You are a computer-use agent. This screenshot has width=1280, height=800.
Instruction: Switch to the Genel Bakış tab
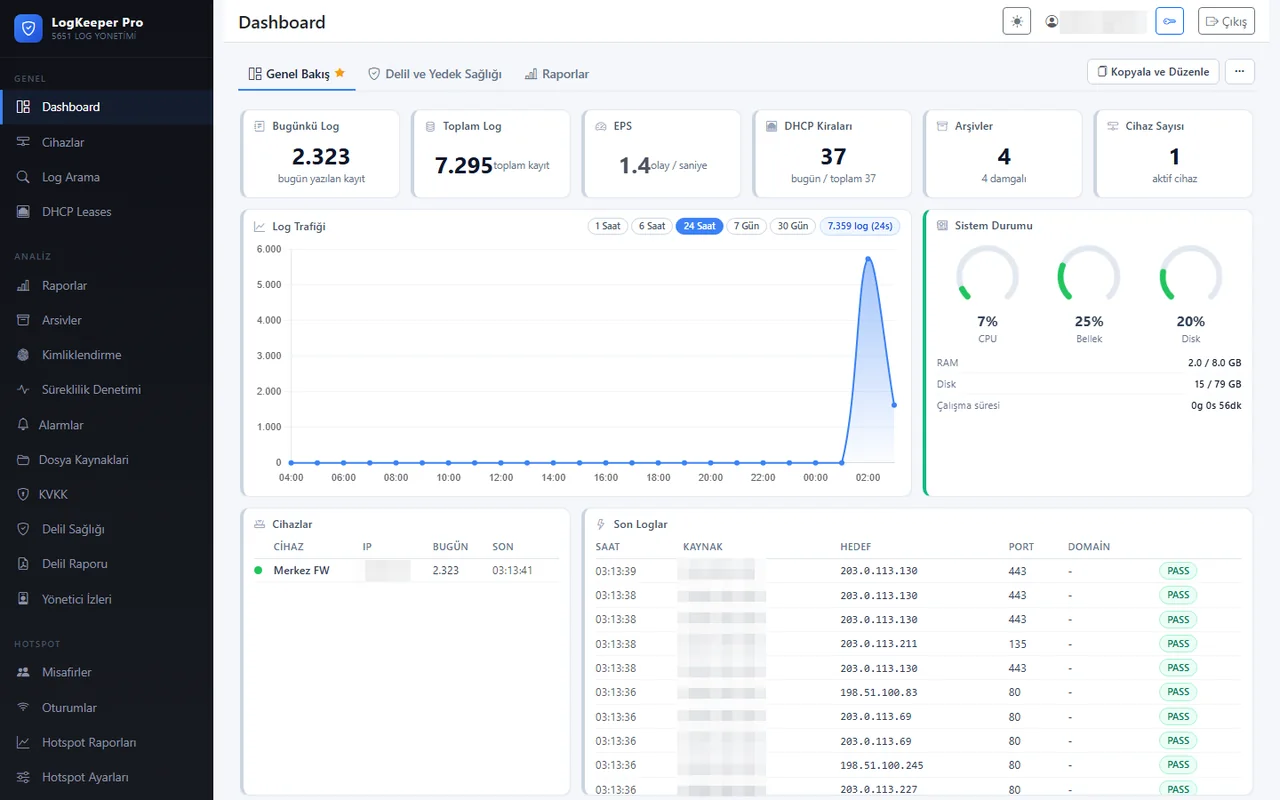297,74
